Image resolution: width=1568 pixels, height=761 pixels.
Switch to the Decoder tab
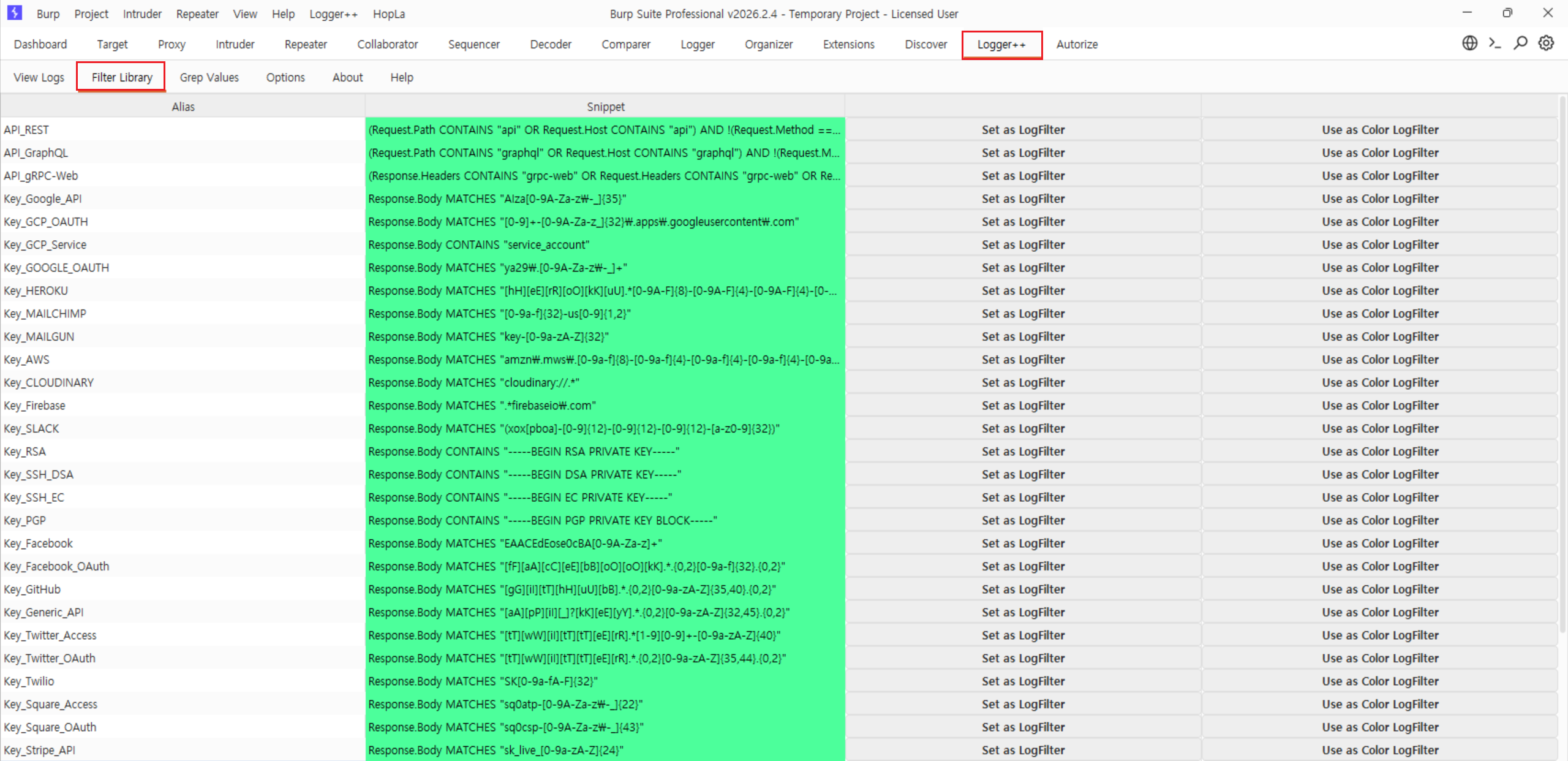(551, 44)
